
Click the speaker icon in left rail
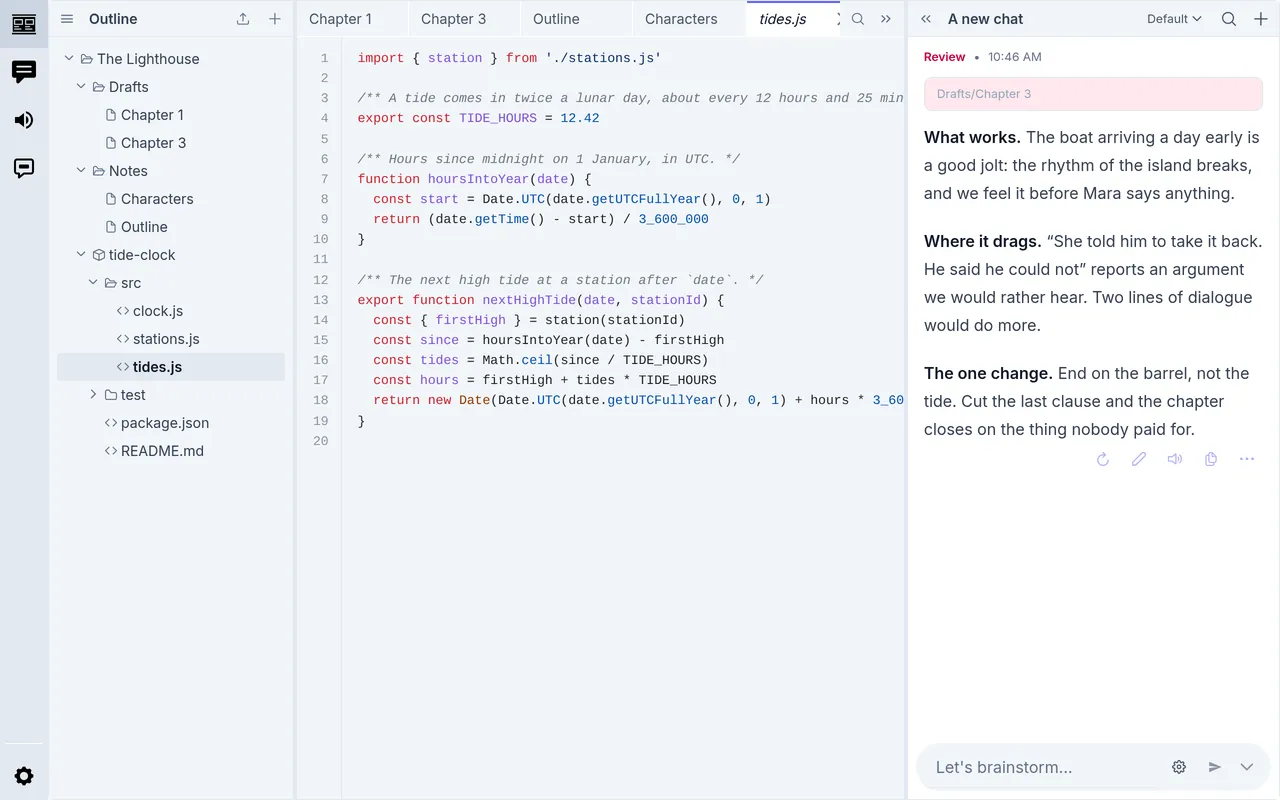[24, 120]
